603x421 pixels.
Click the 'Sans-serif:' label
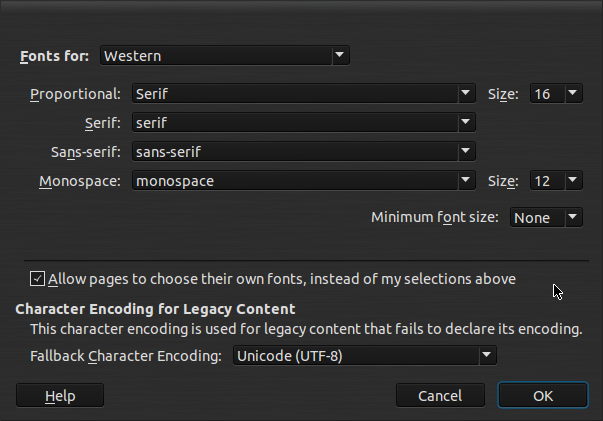[x=86, y=153]
